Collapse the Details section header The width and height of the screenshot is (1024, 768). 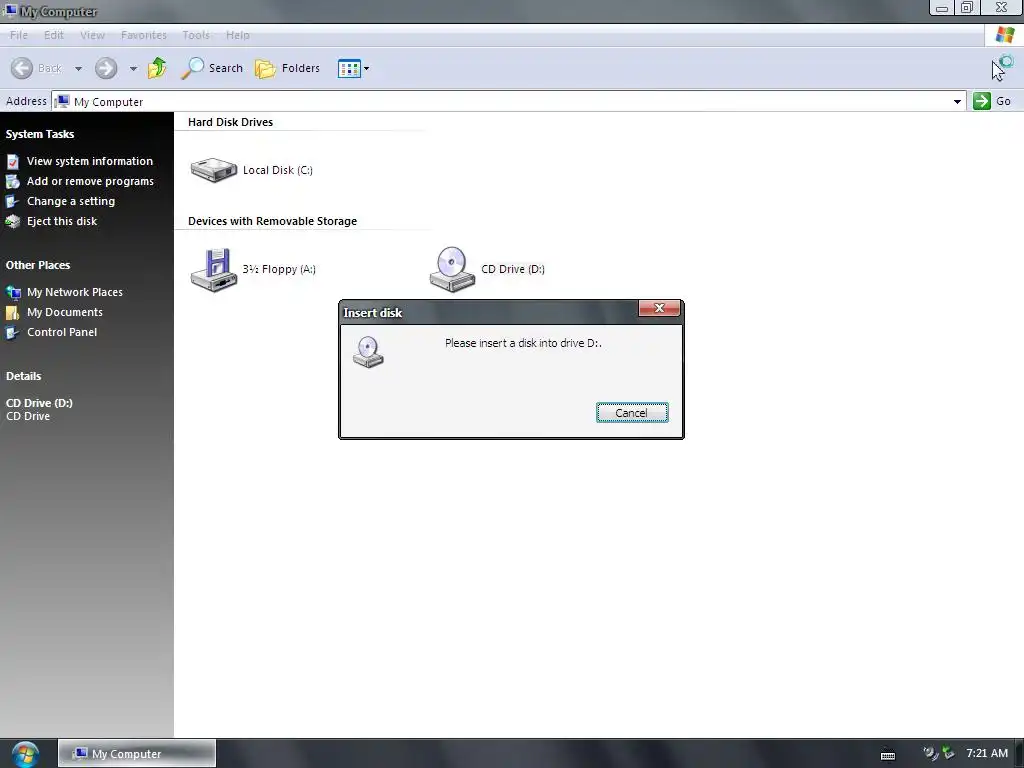point(24,376)
